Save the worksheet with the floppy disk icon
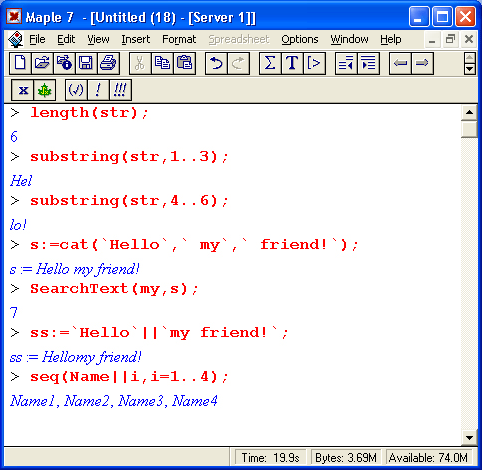 [86, 63]
